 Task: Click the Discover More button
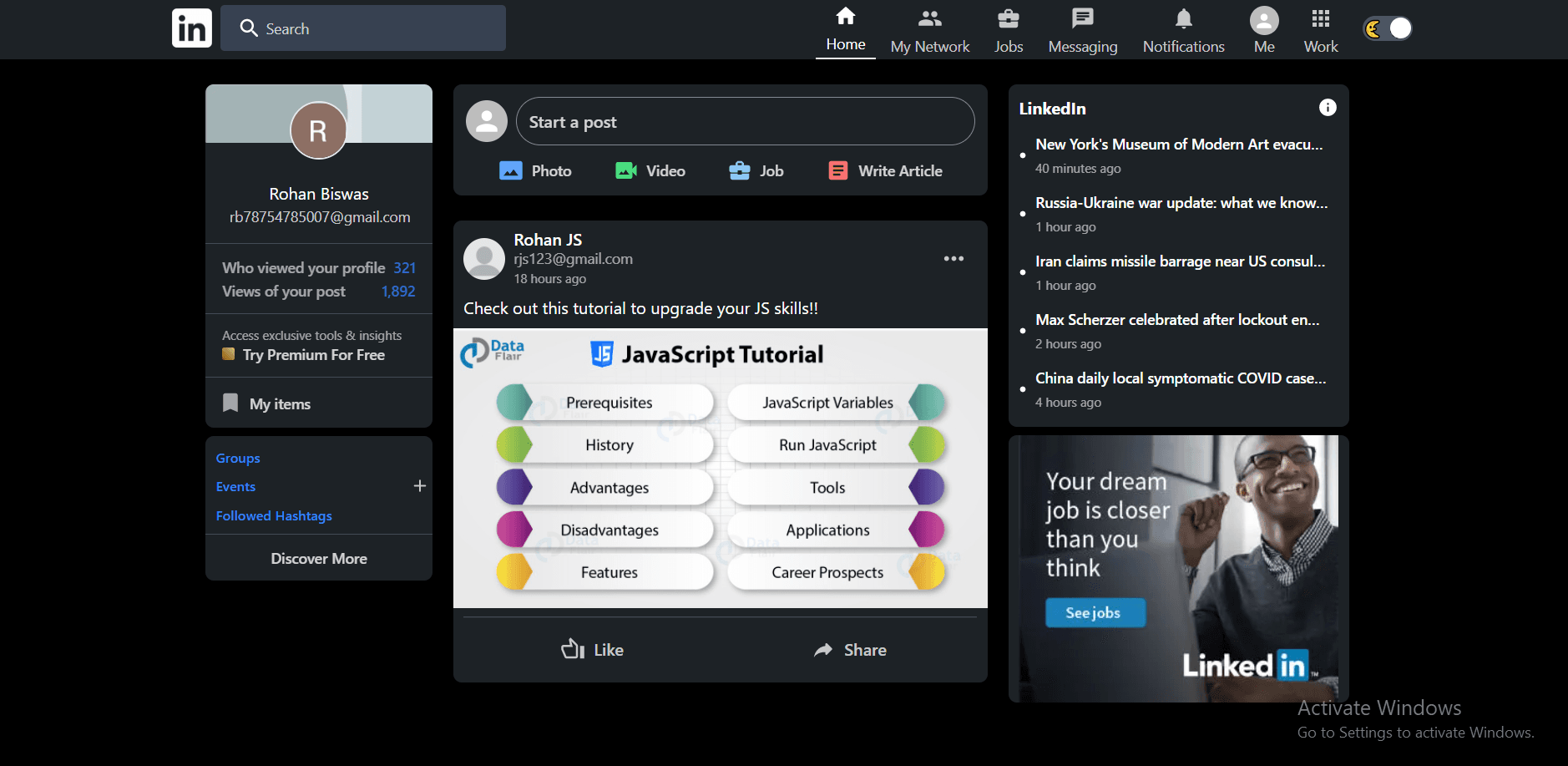319,558
